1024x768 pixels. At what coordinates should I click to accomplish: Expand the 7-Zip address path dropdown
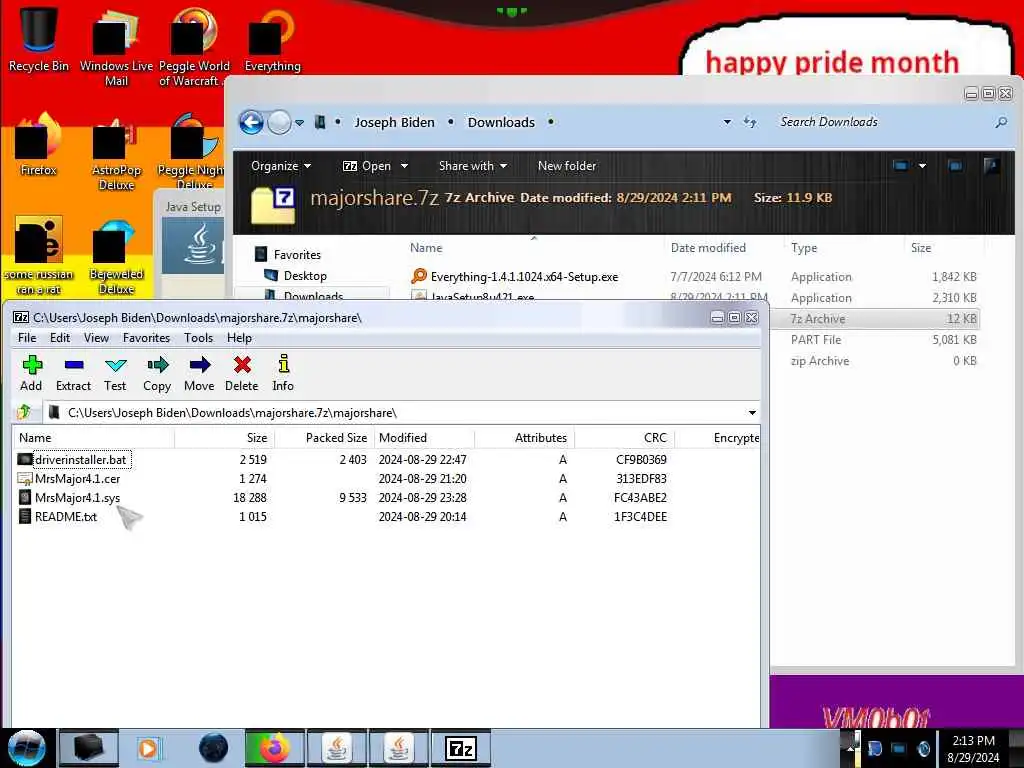[x=752, y=413]
